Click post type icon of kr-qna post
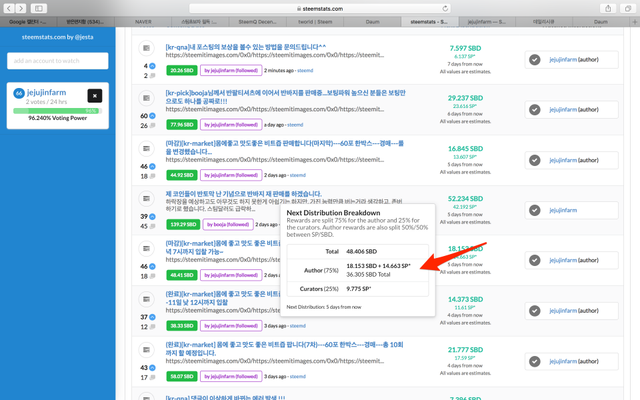 pos(147,48)
